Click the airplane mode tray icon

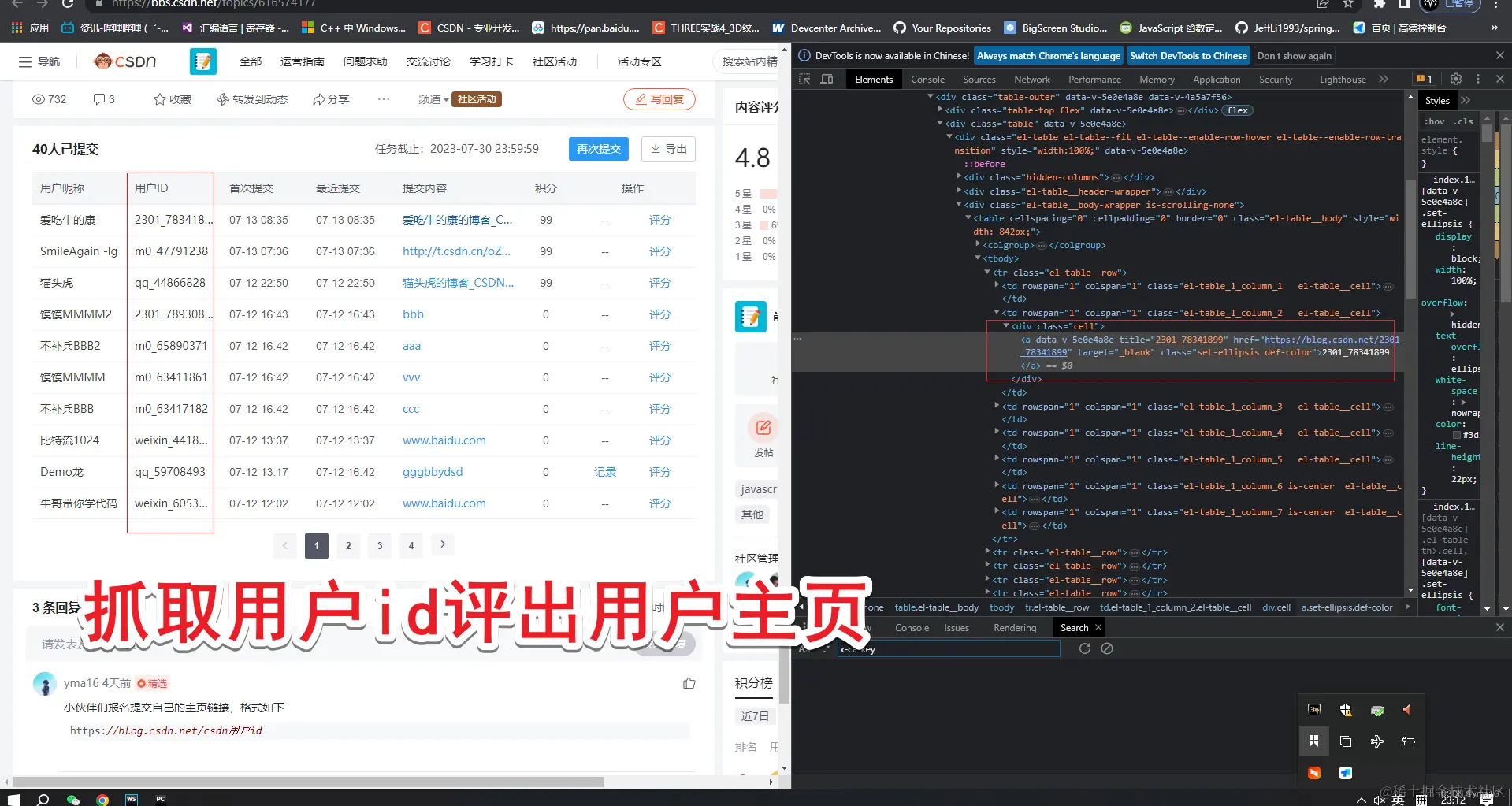pyautogui.click(x=1377, y=741)
